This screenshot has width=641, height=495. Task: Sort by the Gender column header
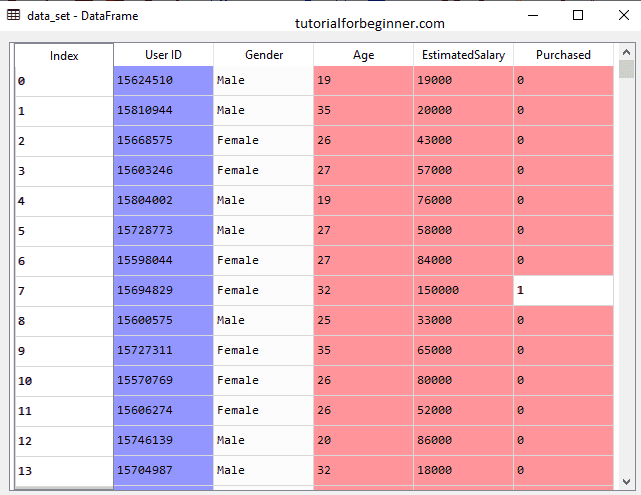(264, 55)
